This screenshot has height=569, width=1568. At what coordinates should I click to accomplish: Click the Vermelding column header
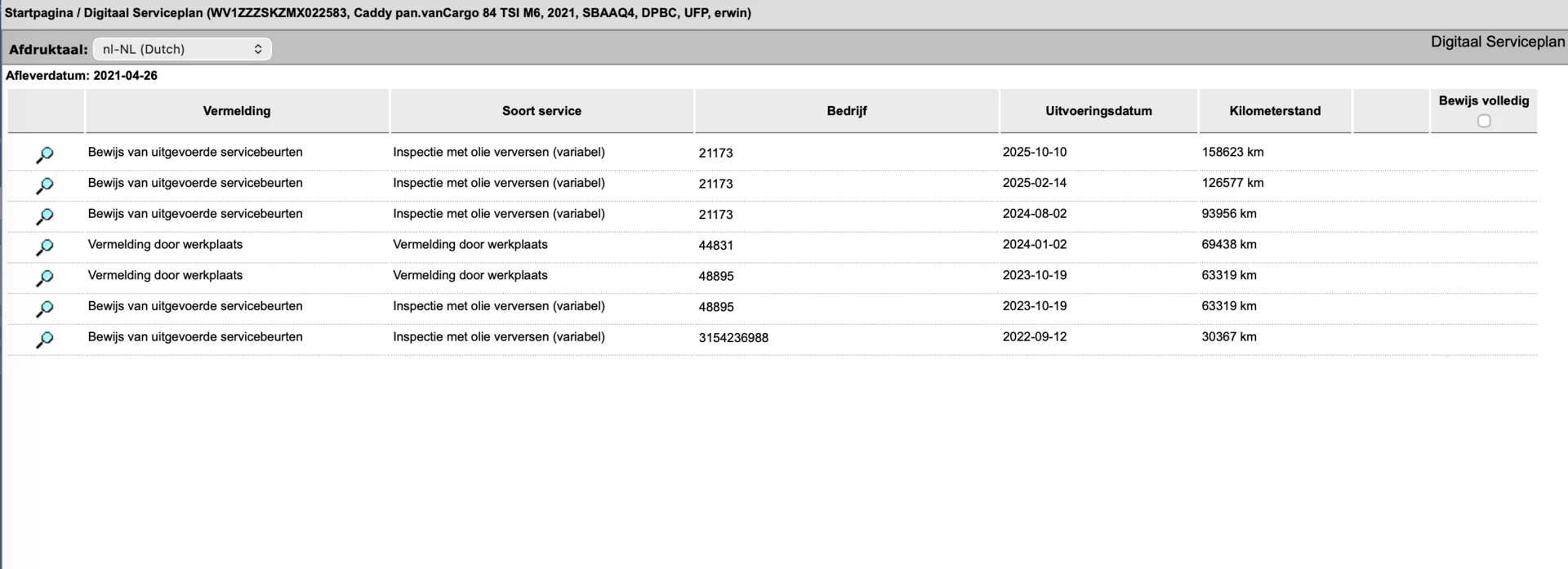click(237, 111)
